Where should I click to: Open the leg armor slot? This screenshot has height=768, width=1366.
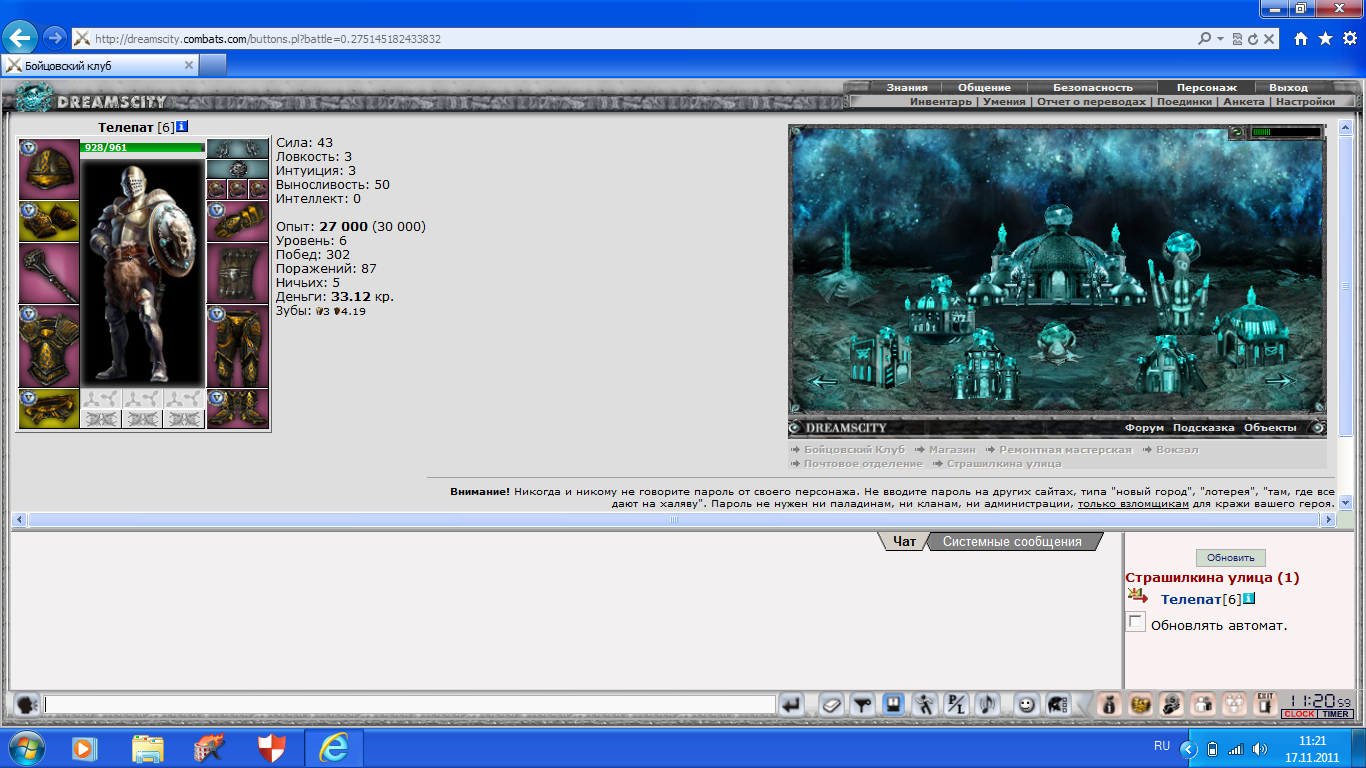[237, 346]
